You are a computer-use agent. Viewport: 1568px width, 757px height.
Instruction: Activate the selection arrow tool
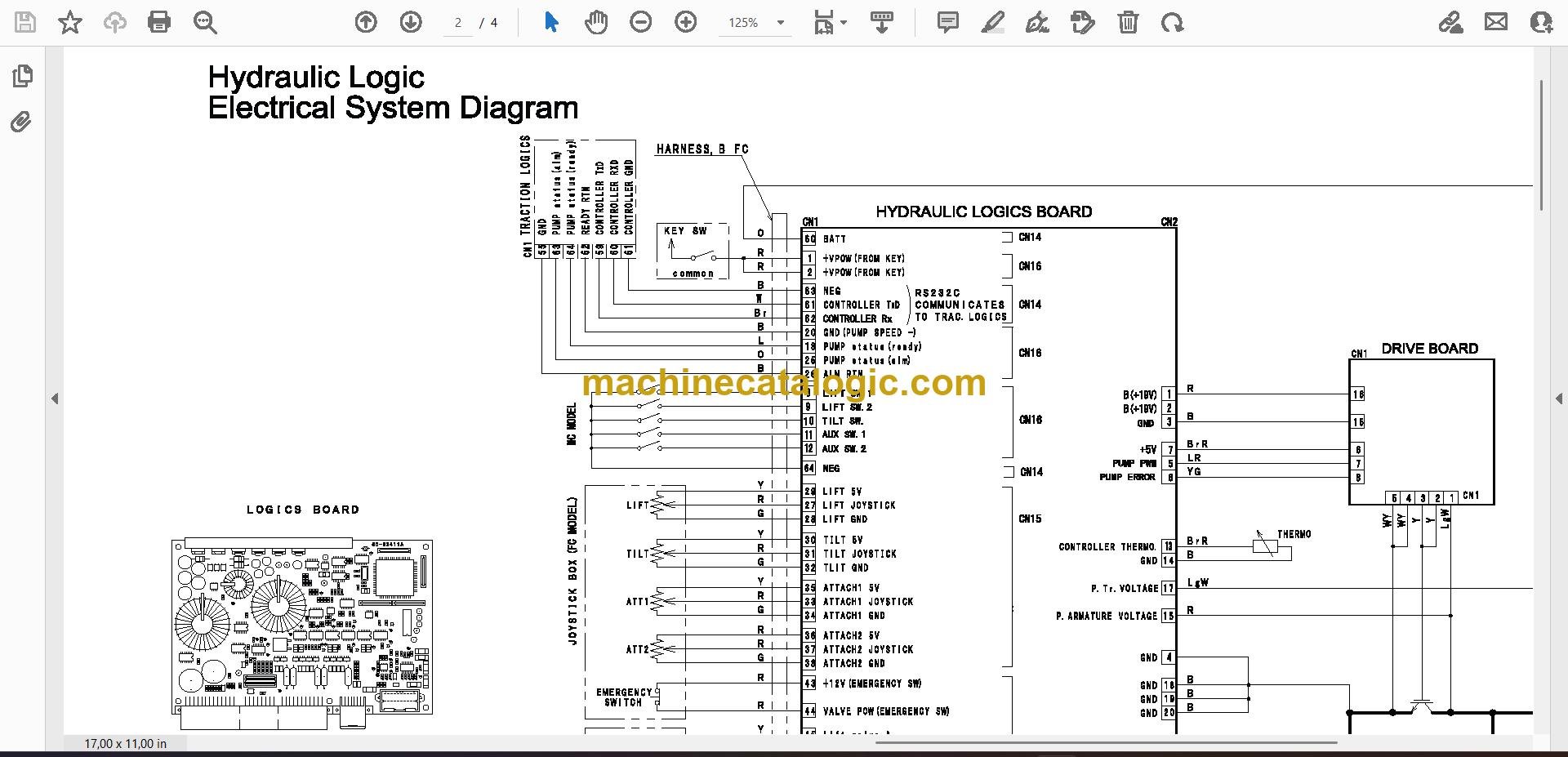click(x=551, y=23)
